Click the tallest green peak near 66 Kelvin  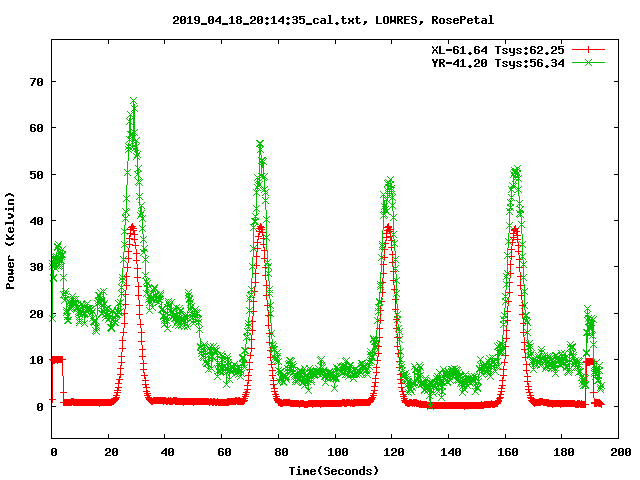pyautogui.click(x=133, y=100)
